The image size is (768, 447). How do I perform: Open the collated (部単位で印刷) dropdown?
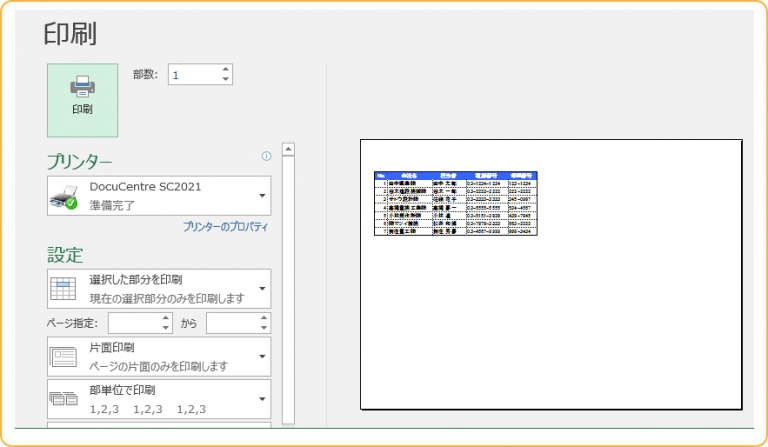[159, 399]
